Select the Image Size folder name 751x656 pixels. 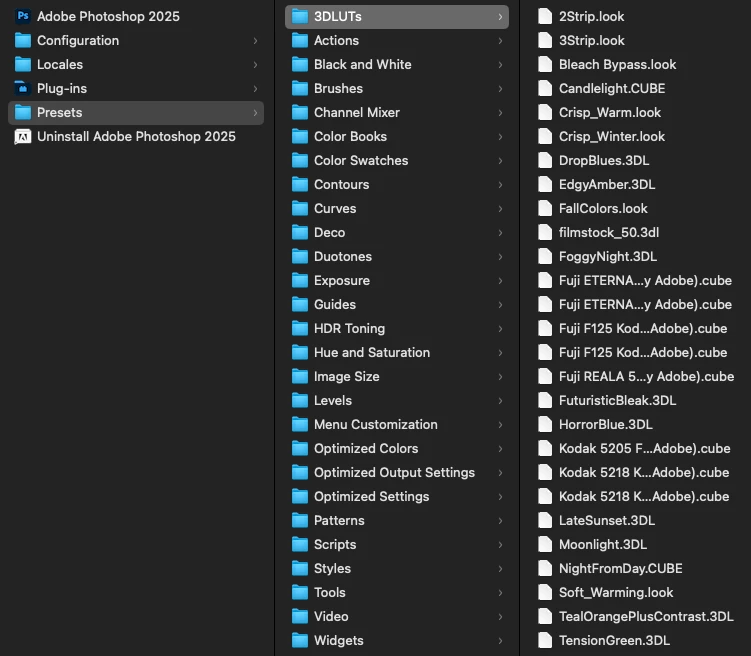click(x=347, y=377)
